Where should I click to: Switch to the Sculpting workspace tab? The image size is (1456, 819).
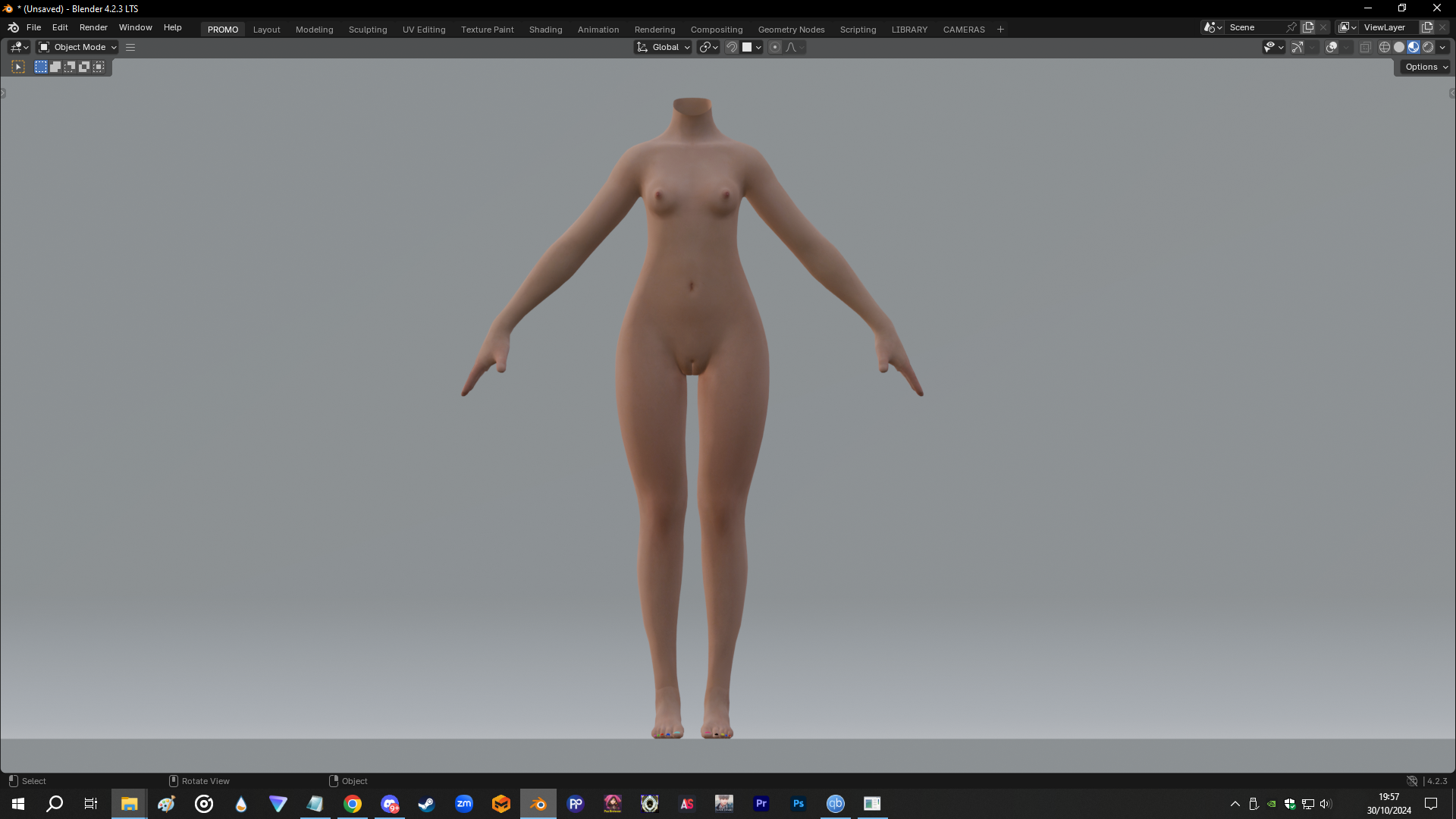click(x=368, y=30)
